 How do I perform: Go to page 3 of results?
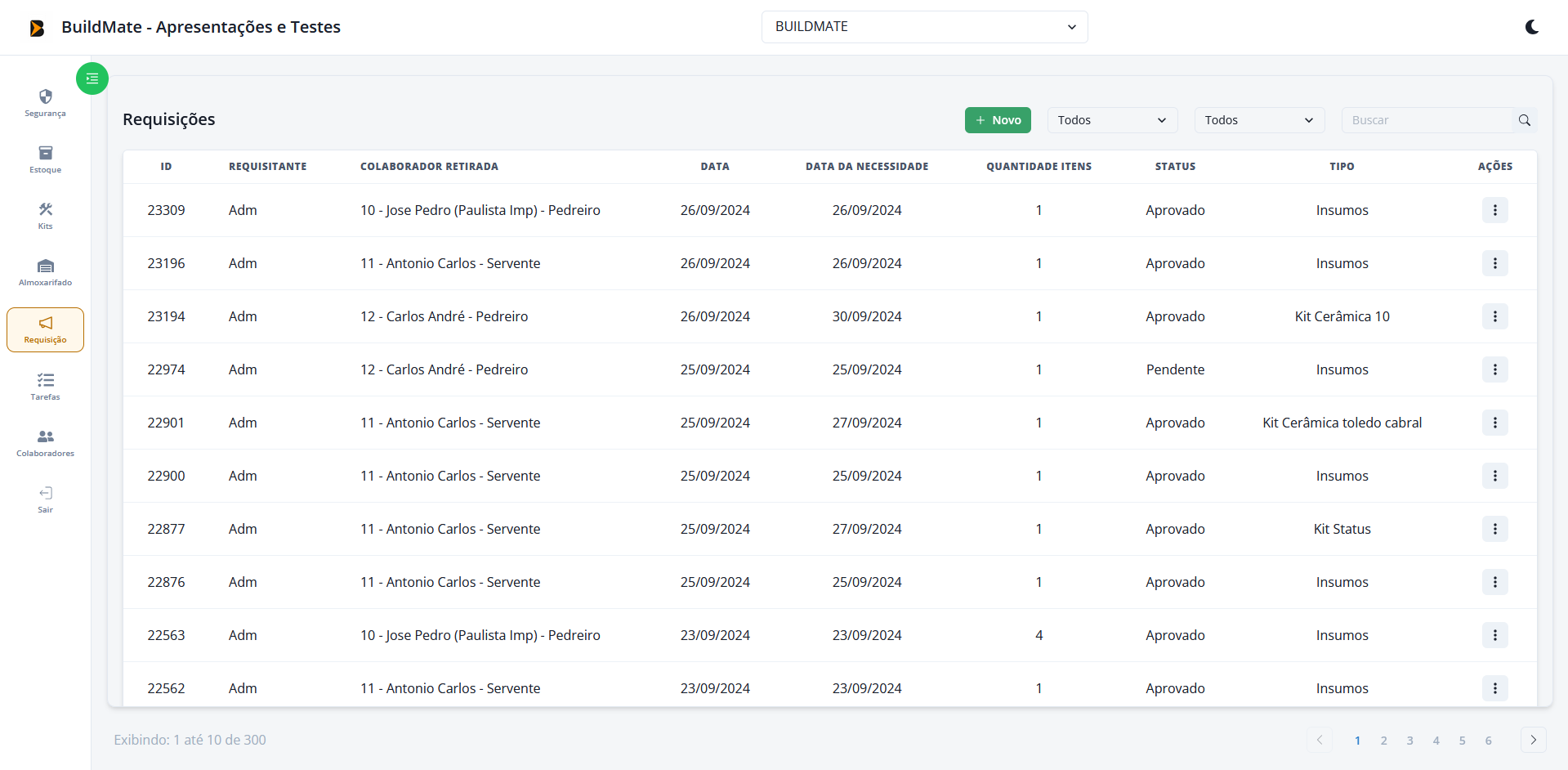click(1409, 741)
